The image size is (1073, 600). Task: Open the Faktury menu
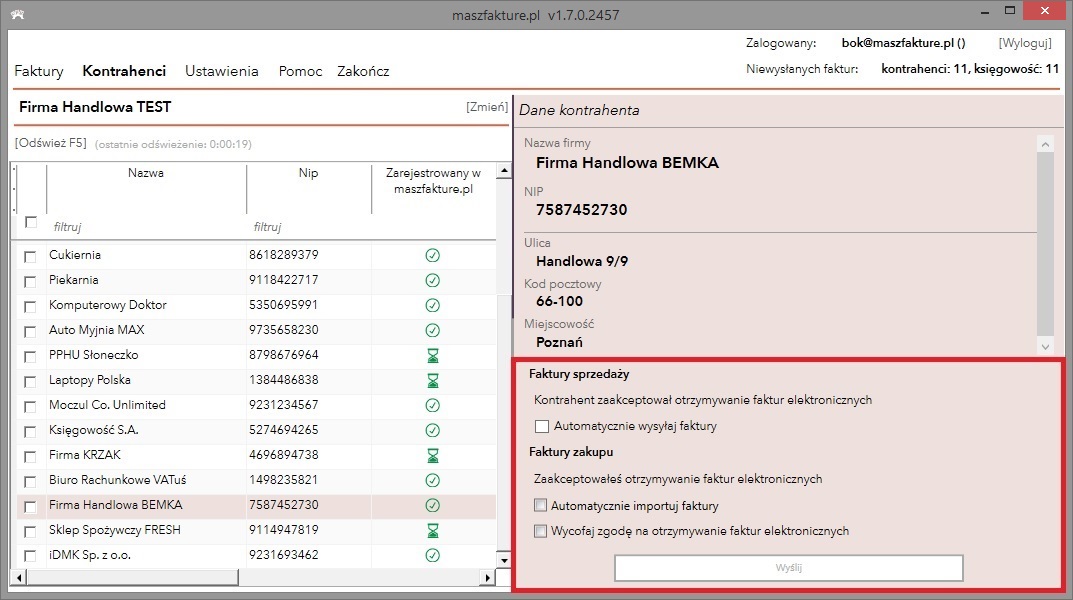39,71
